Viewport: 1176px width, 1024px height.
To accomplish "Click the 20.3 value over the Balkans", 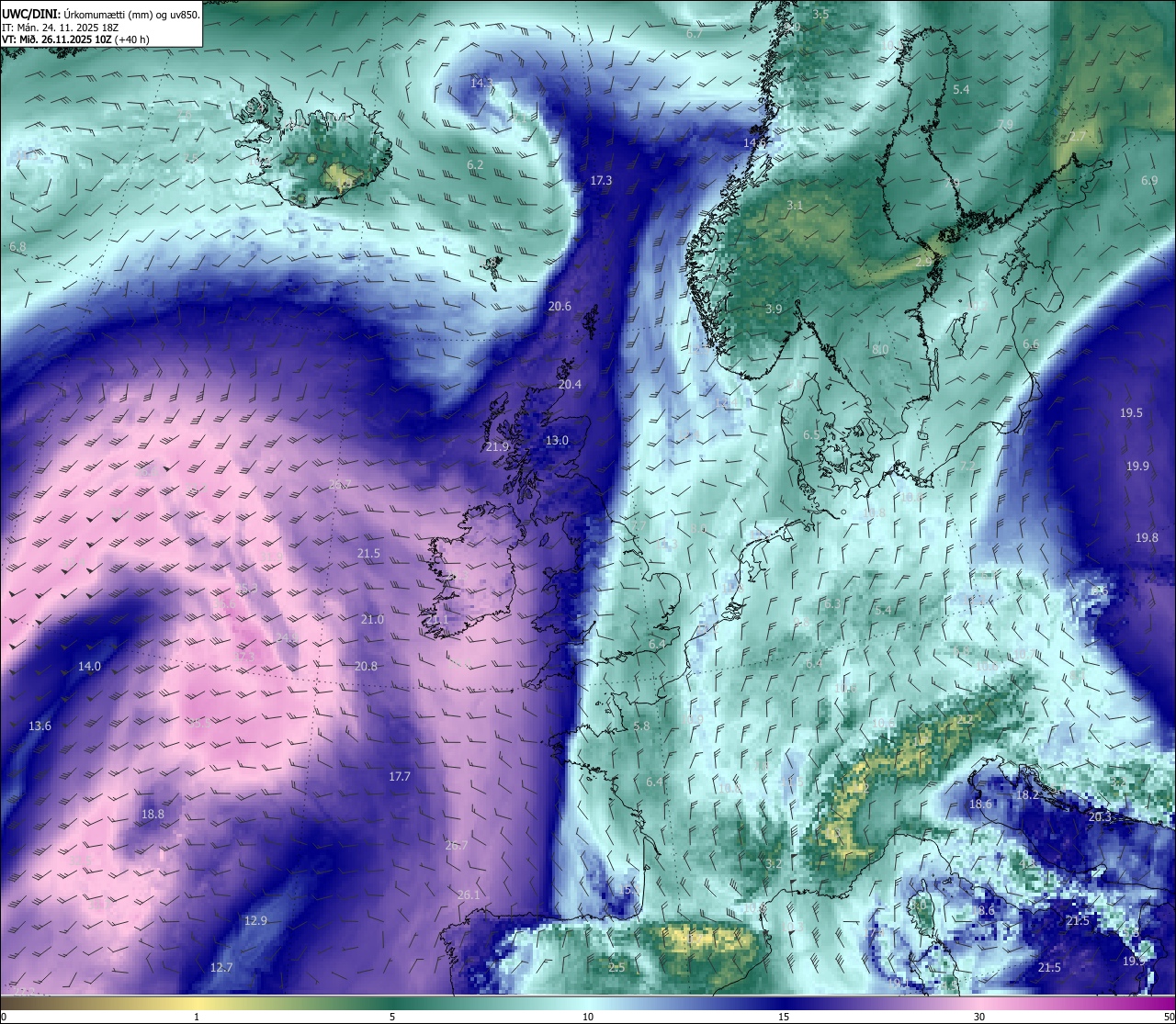I will 1100,817.
